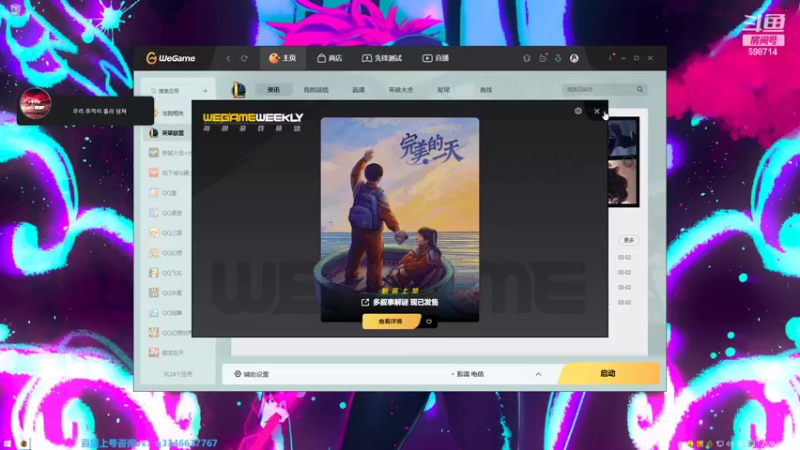800x450 pixels.
Task: Toggle the heart wishlist icon on the poster
Action: pos(429,321)
